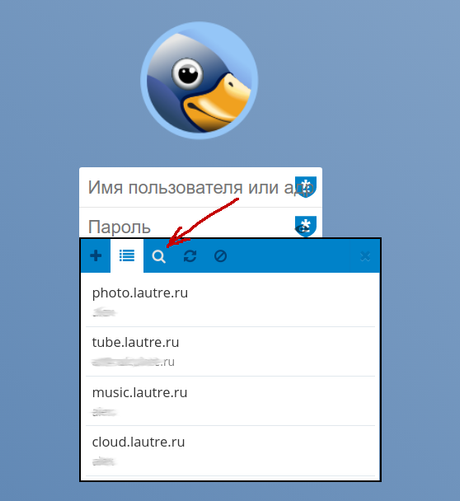460x501 pixels.
Task: Click shield icon in username field
Action: [x=305, y=187]
